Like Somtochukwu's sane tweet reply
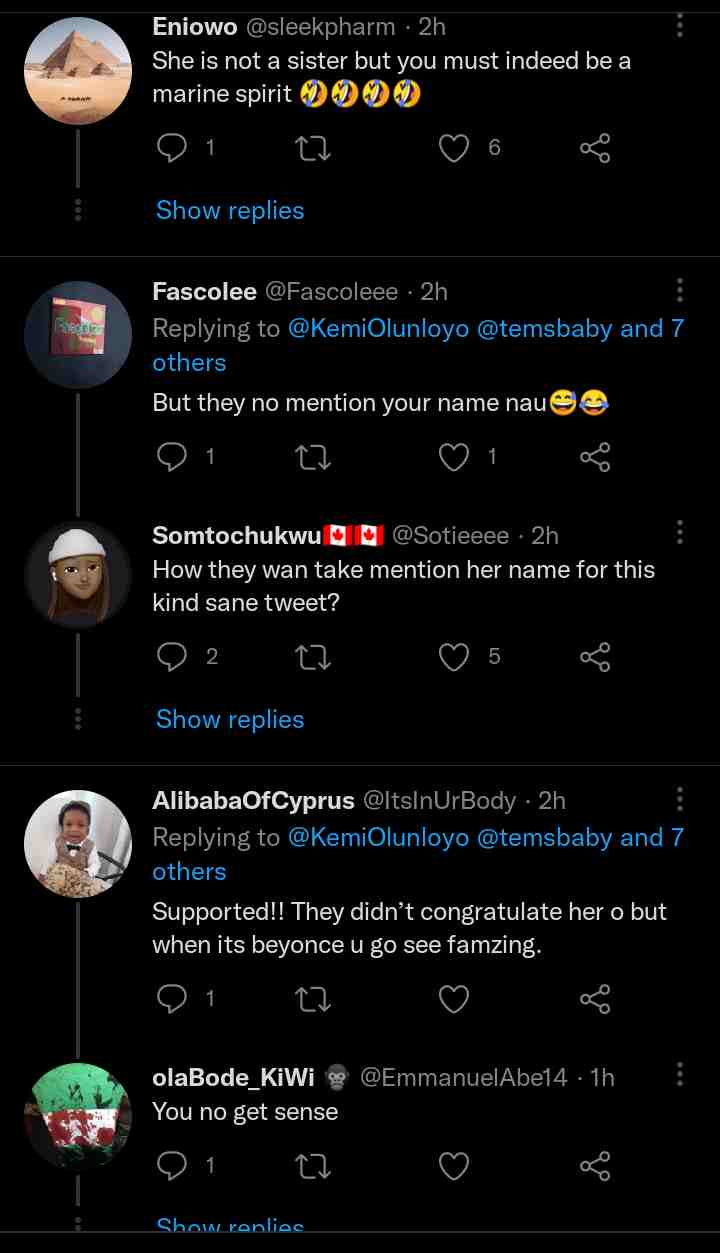The height and width of the screenshot is (1253, 720). 455,657
